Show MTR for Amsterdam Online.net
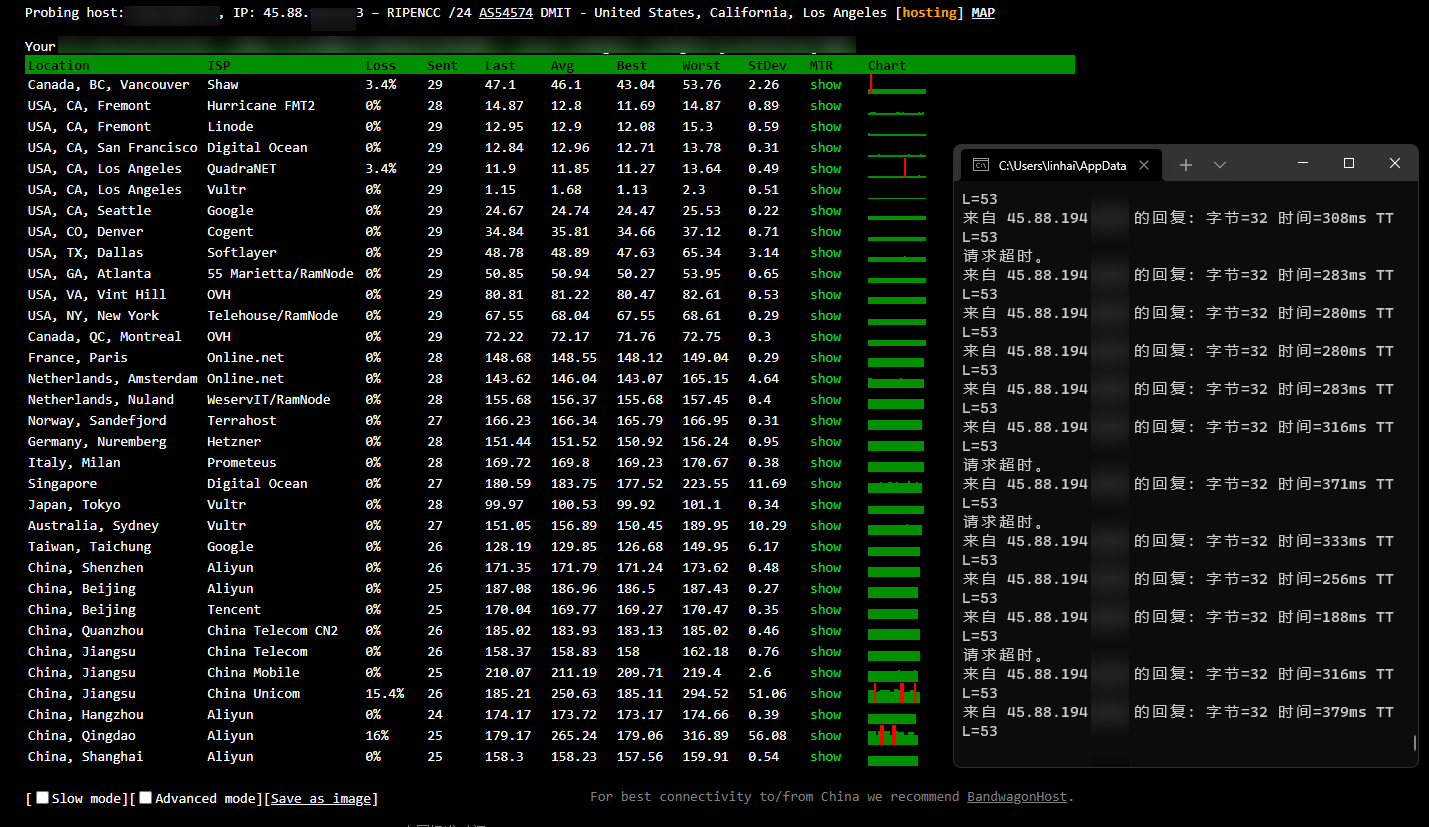The height and width of the screenshot is (827, 1429). pyautogui.click(x=826, y=379)
